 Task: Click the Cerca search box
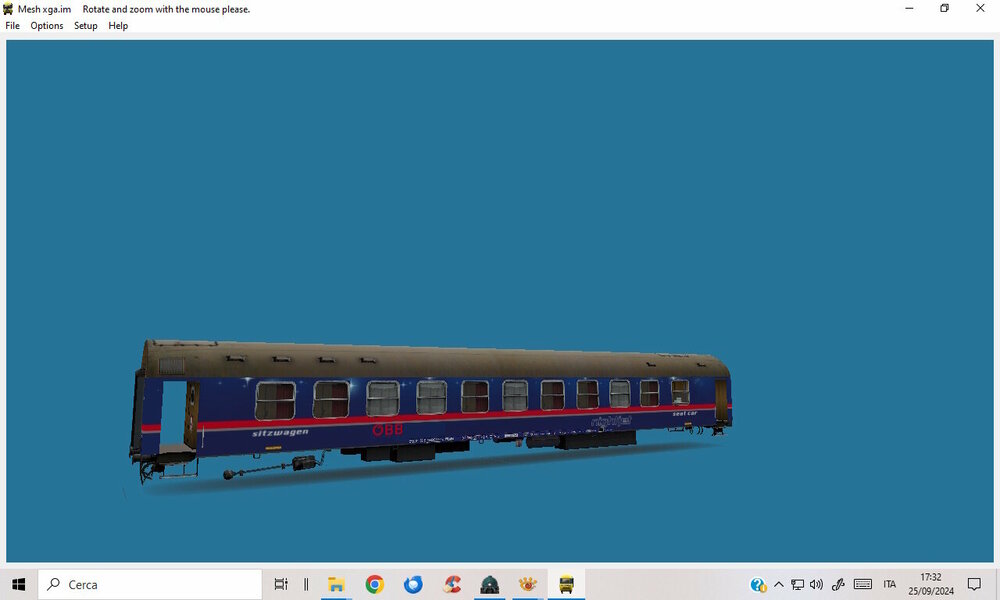pos(150,584)
